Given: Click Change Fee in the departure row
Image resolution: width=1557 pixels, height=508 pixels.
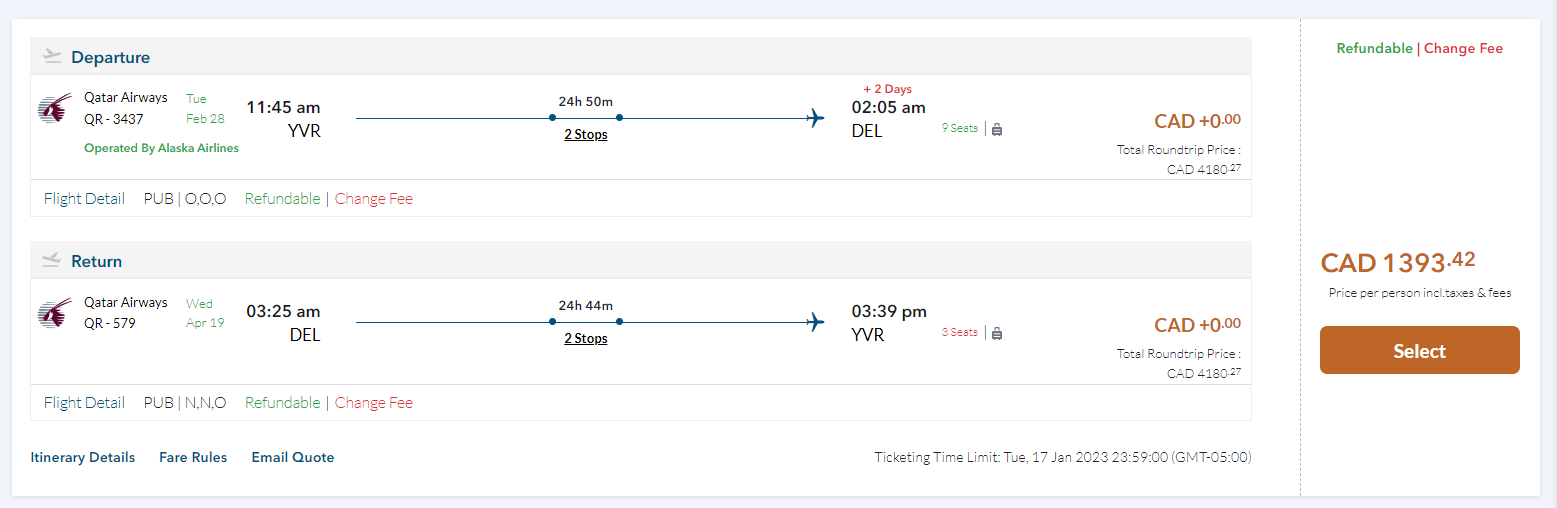Looking at the screenshot, I should 374,199.
